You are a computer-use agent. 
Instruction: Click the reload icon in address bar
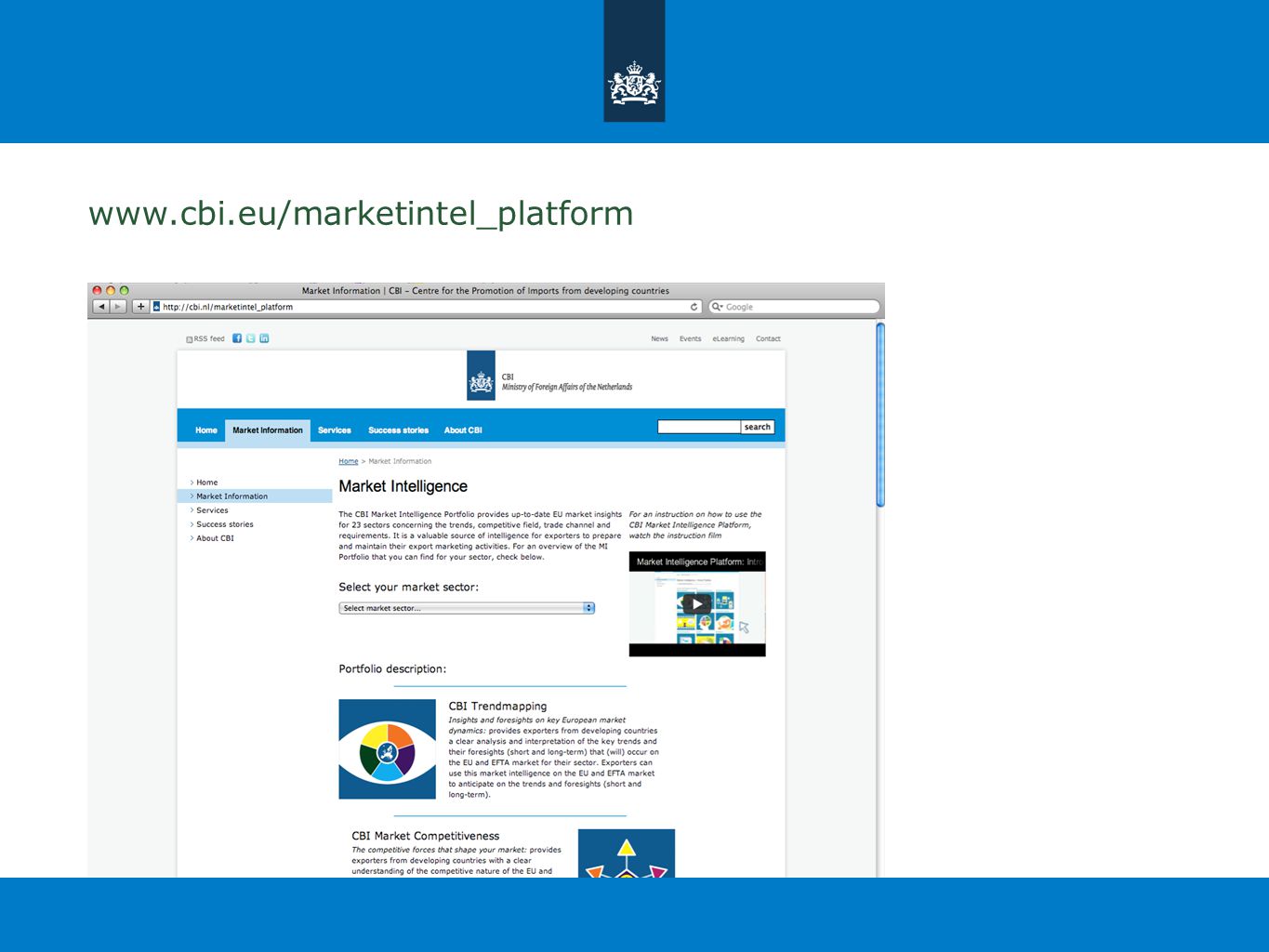[694, 307]
